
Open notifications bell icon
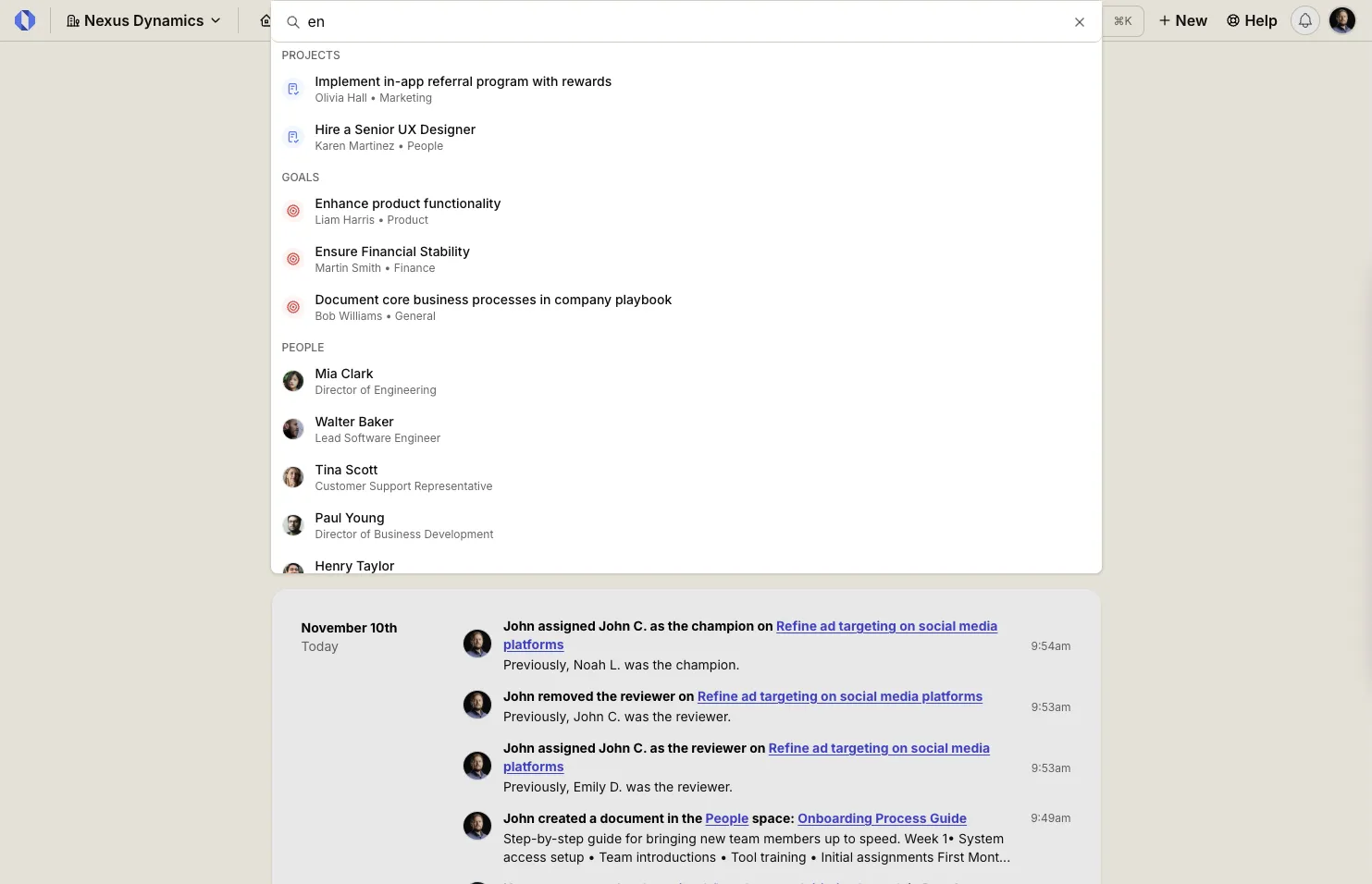(x=1304, y=20)
